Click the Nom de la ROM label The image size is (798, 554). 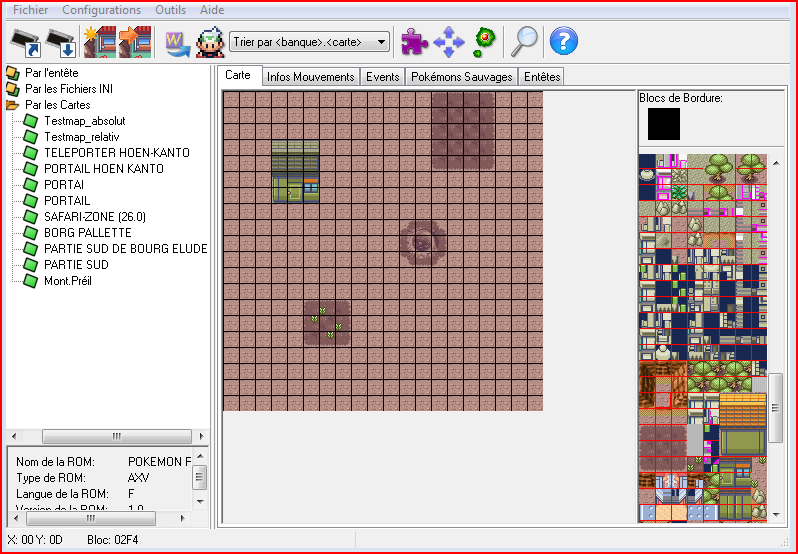point(55,462)
